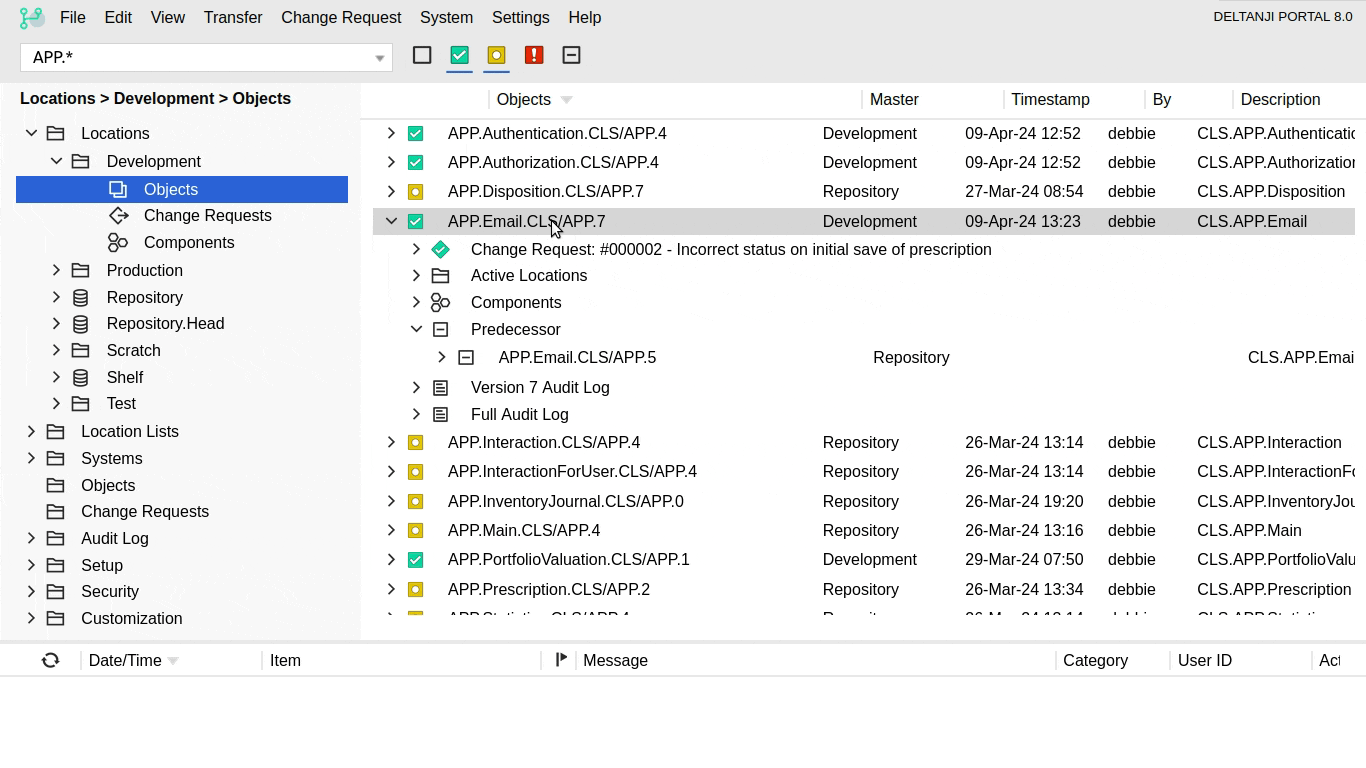This screenshot has height=768, width=1366.
Task: Select the Change Requests top-level sidebar item
Action: [145, 511]
